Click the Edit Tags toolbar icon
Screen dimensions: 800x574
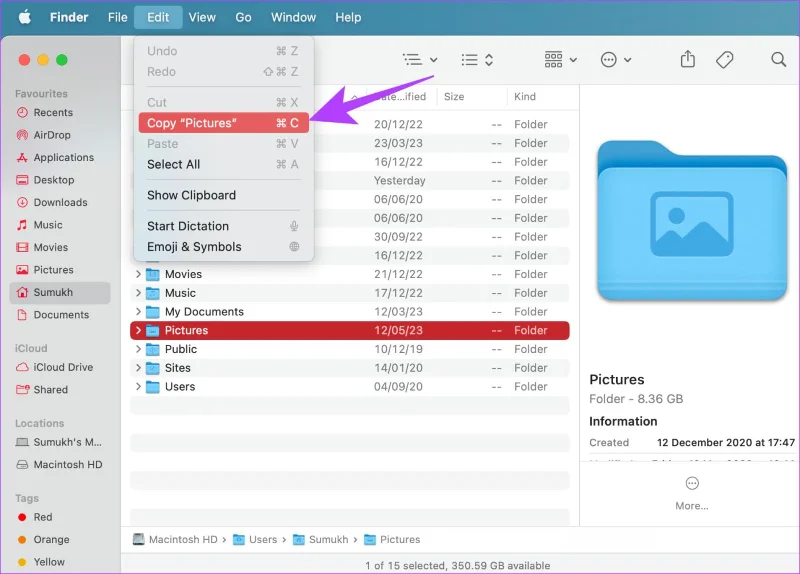724,60
